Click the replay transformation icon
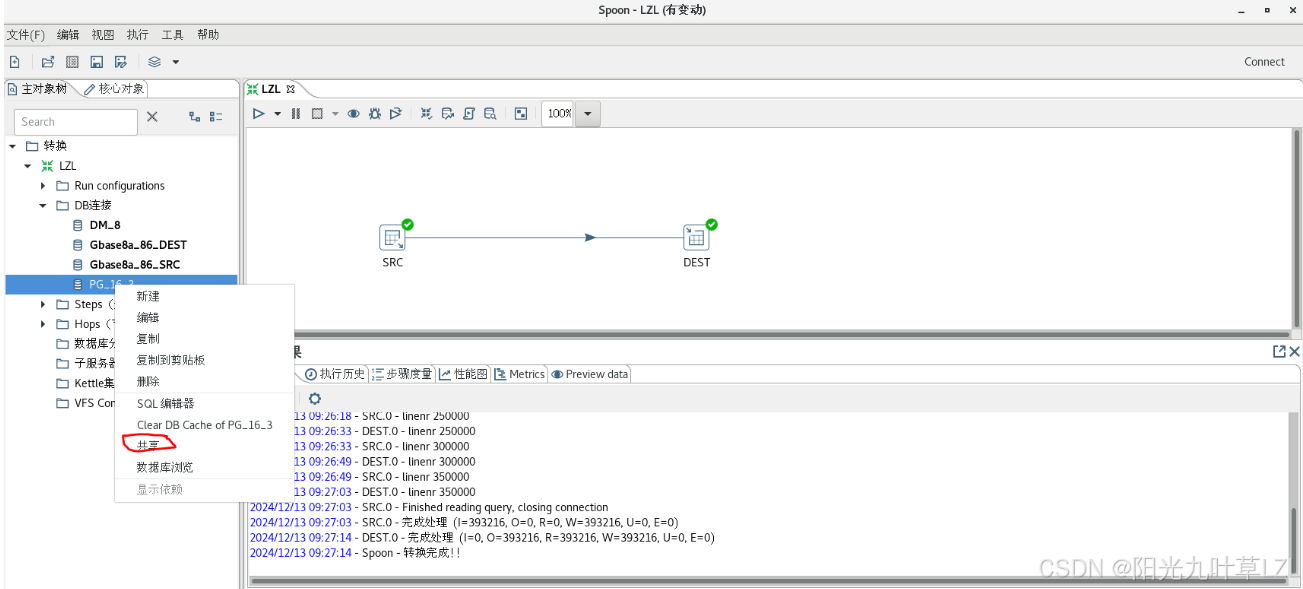This screenshot has width=1303, height=589. (396, 114)
